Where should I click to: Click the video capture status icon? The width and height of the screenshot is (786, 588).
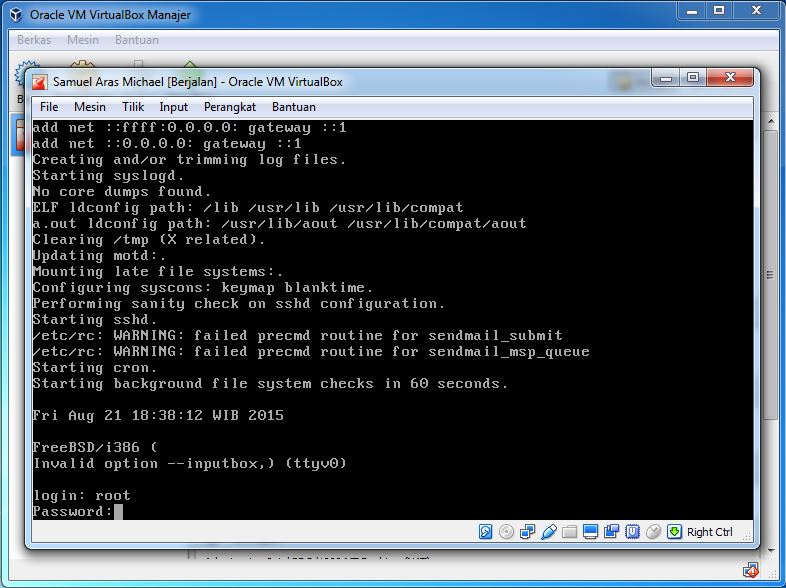coord(612,532)
